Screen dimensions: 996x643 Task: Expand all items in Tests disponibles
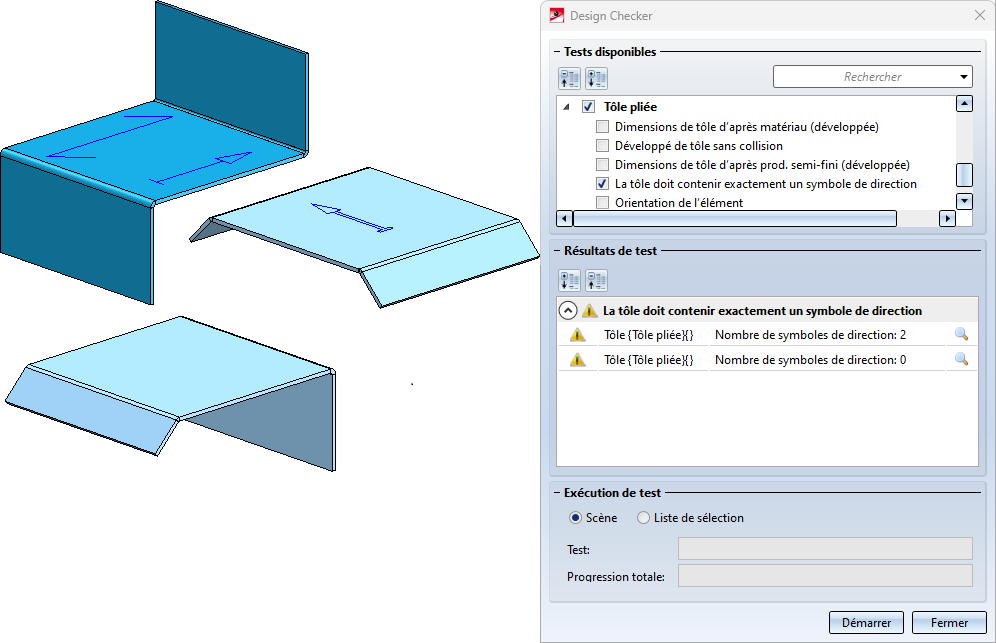click(x=596, y=78)
